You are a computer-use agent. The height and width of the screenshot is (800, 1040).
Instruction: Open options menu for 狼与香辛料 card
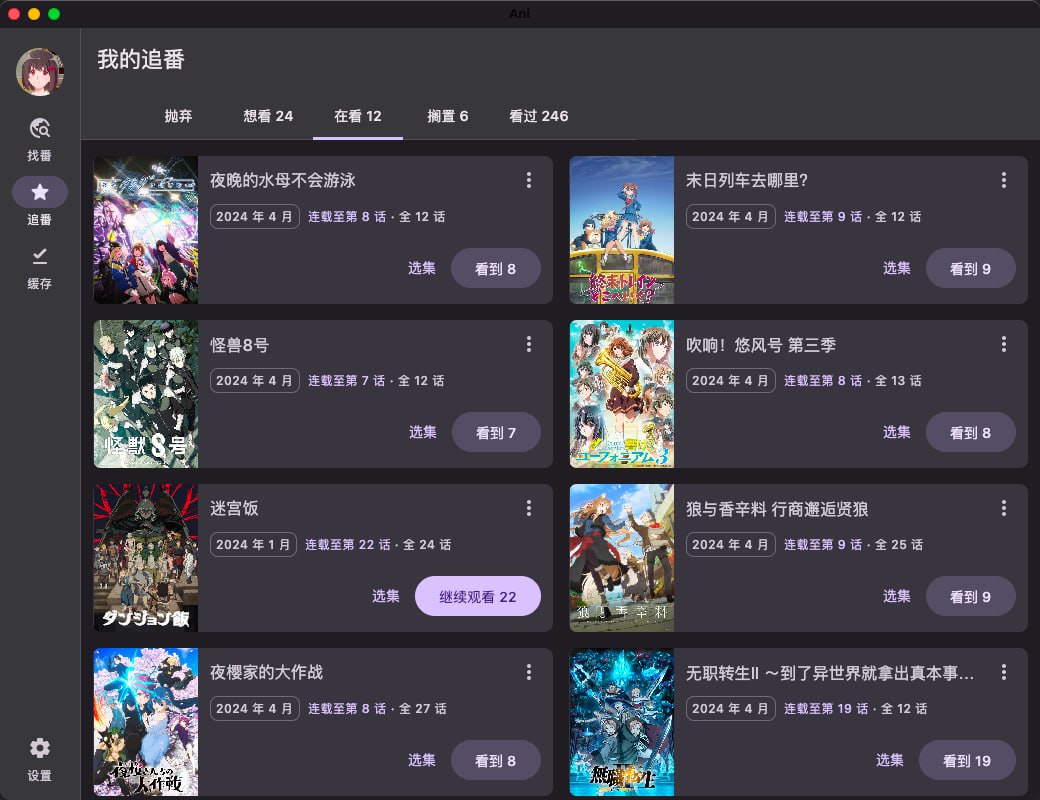tap(1004, 508)
